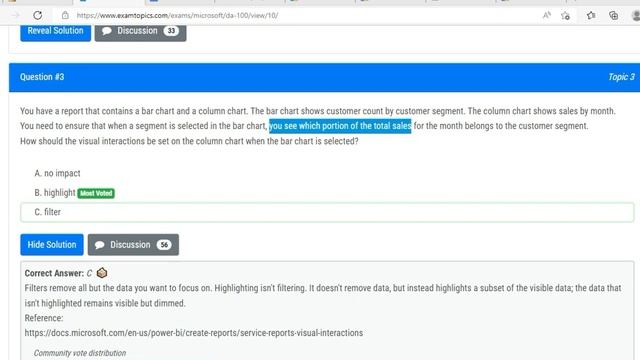Open Discussion with 56 comments

133,245
